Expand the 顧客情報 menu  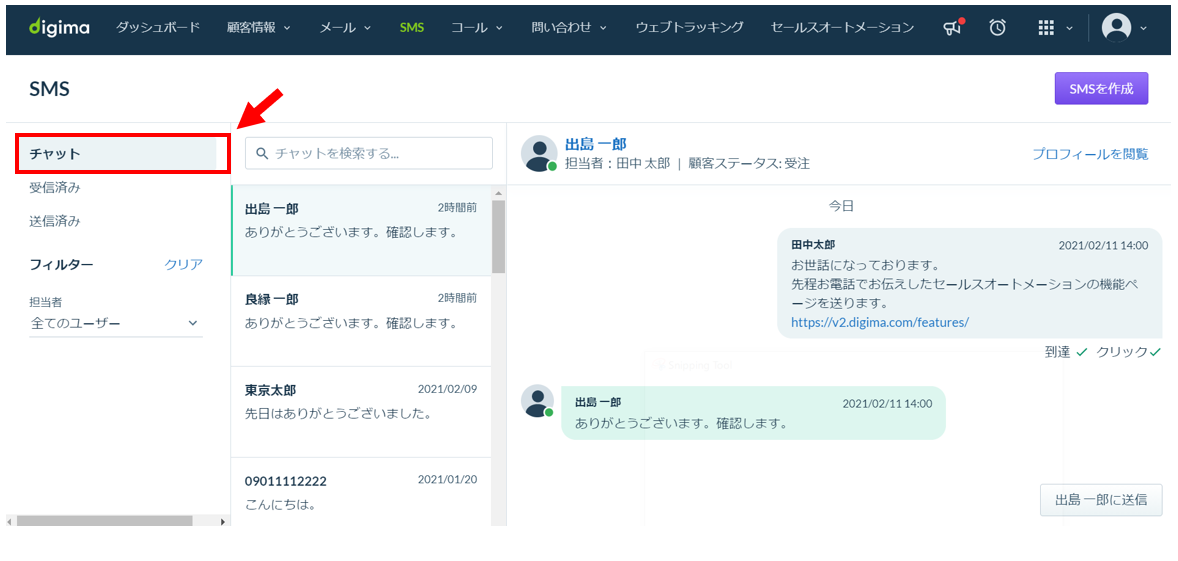tap(259, 28)
